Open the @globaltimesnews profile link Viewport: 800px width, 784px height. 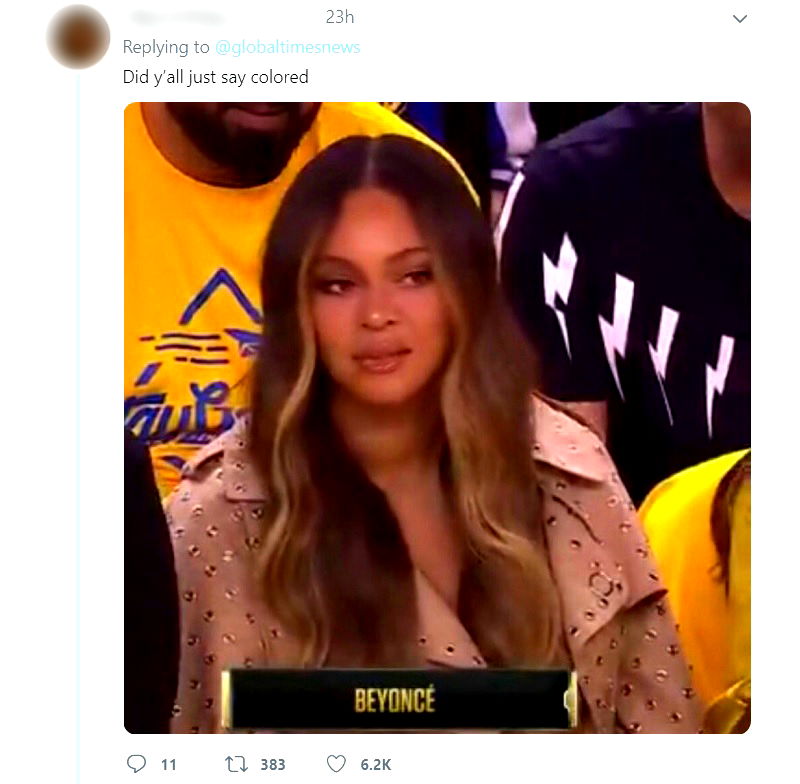point(288,47)
